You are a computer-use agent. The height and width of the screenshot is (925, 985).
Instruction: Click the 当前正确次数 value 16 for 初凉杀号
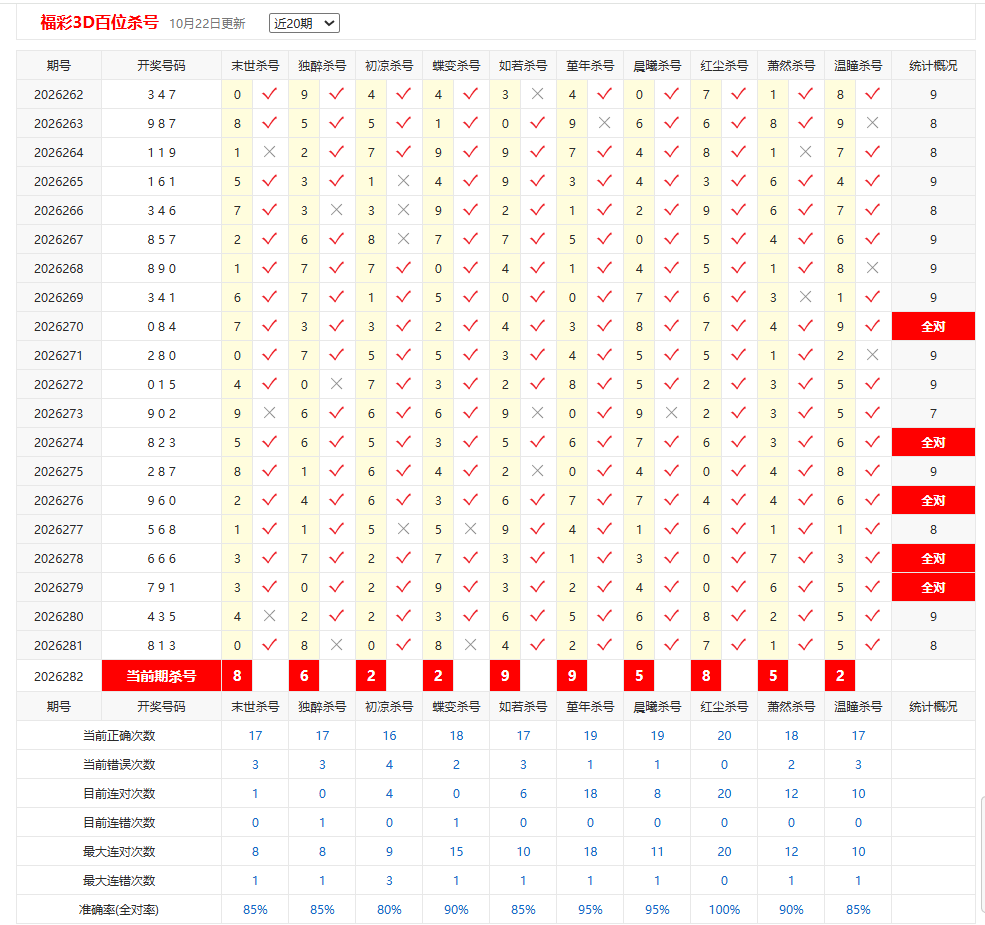pyautogui.click(x=389, y=735)
